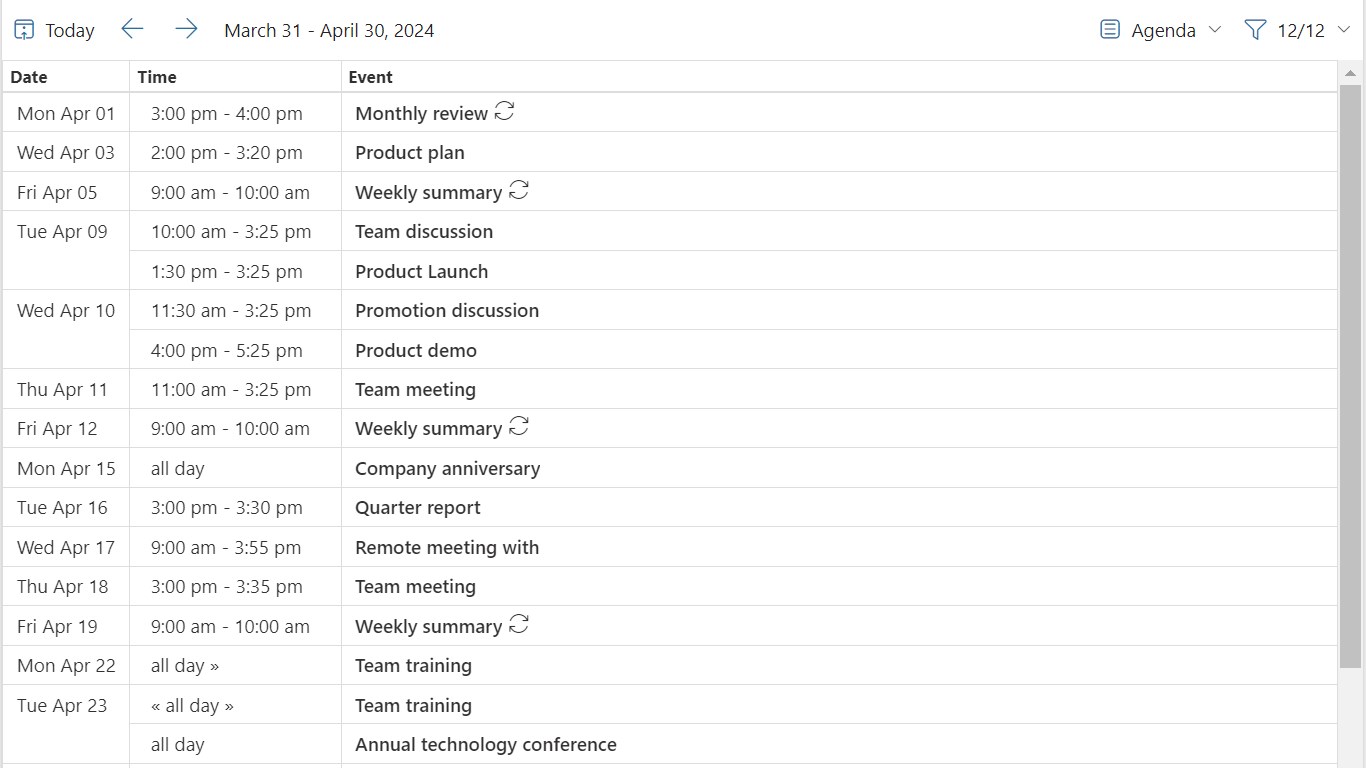
Task: Click recurrence icon on Apr 19 Weekly summary
Action: click(x=519, y=625)
